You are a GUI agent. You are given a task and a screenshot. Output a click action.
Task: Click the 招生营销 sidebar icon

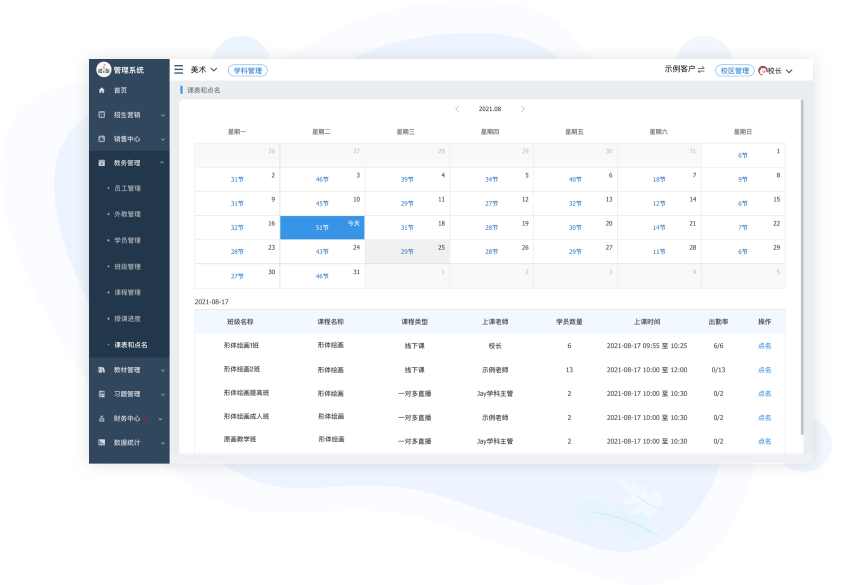point(102,115)
